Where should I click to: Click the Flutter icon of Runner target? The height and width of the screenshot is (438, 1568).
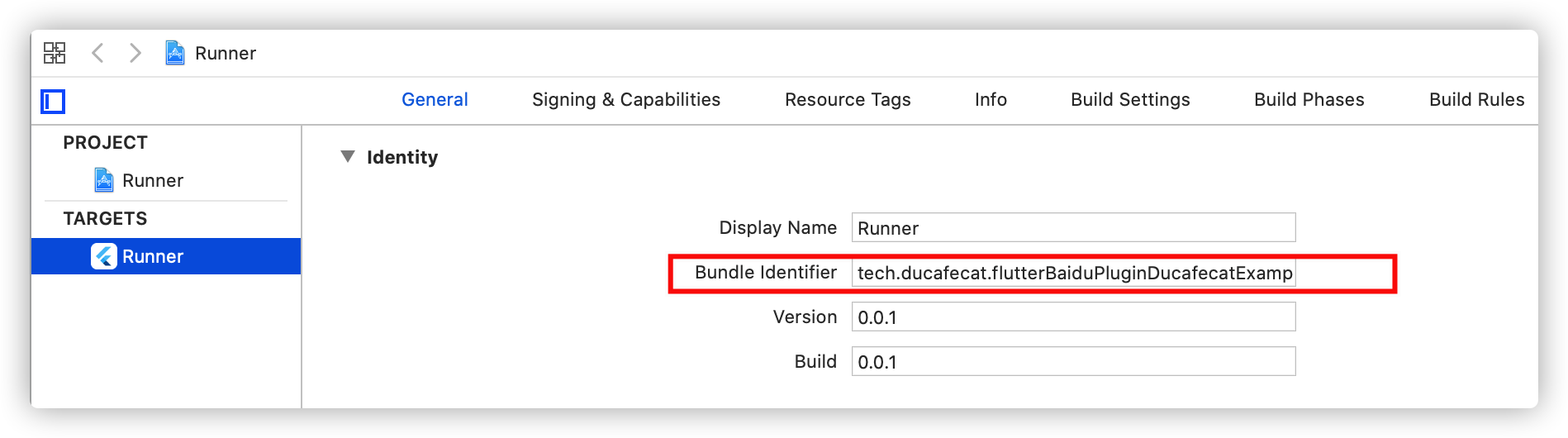click(104, 256)
